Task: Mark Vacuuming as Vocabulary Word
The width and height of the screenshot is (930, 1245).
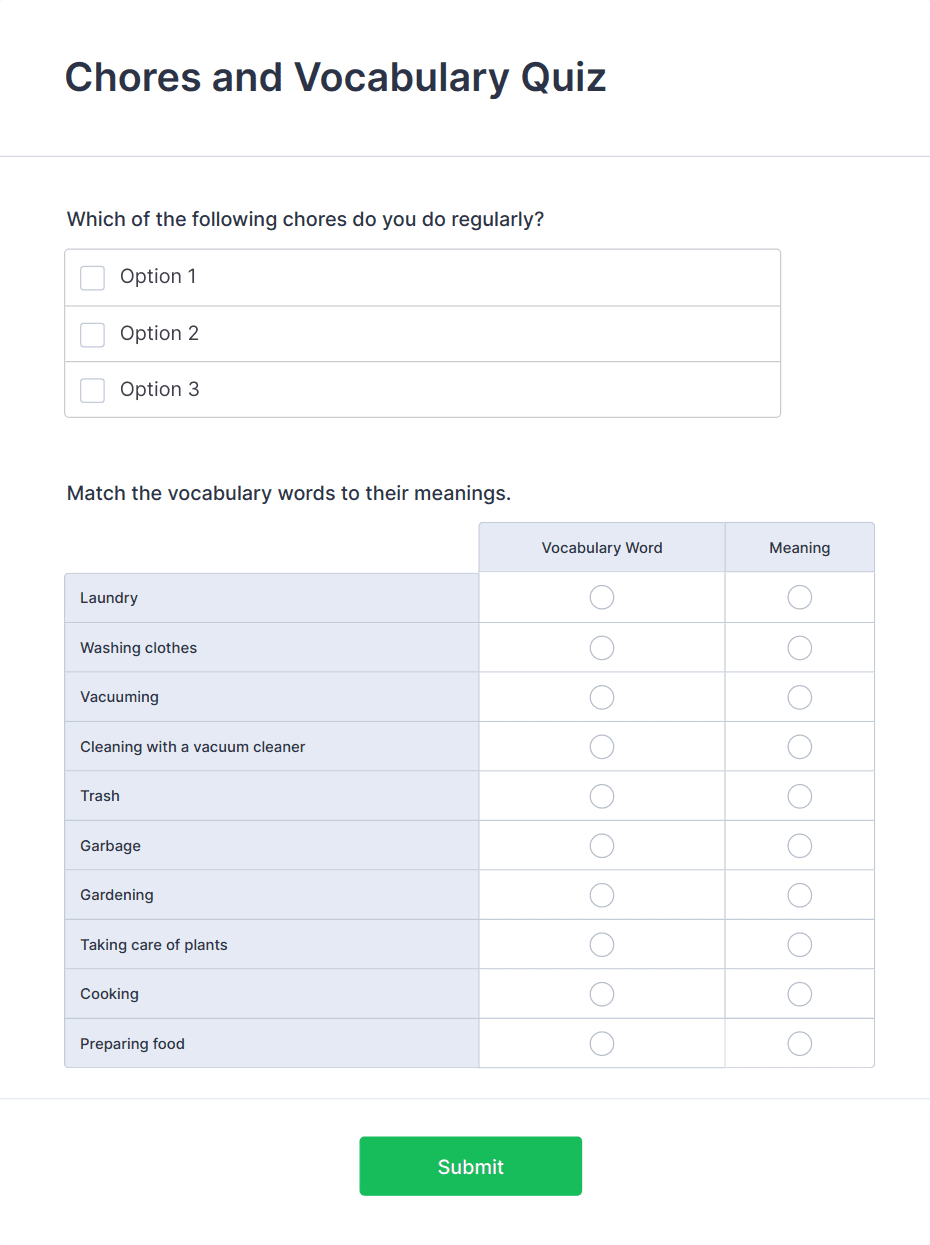Action: coord(602,697)
